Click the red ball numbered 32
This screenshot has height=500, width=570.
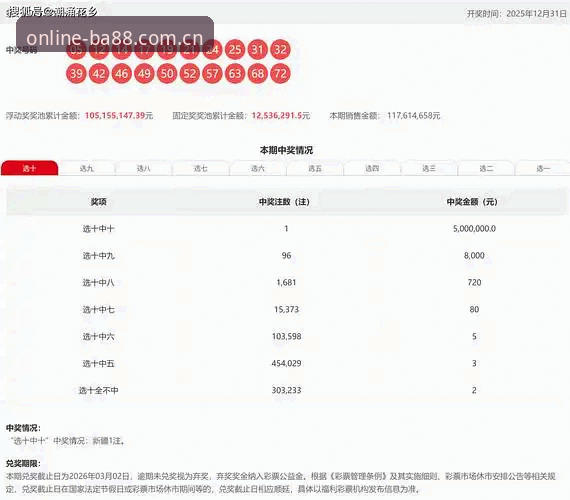click(x=280, y=49)
